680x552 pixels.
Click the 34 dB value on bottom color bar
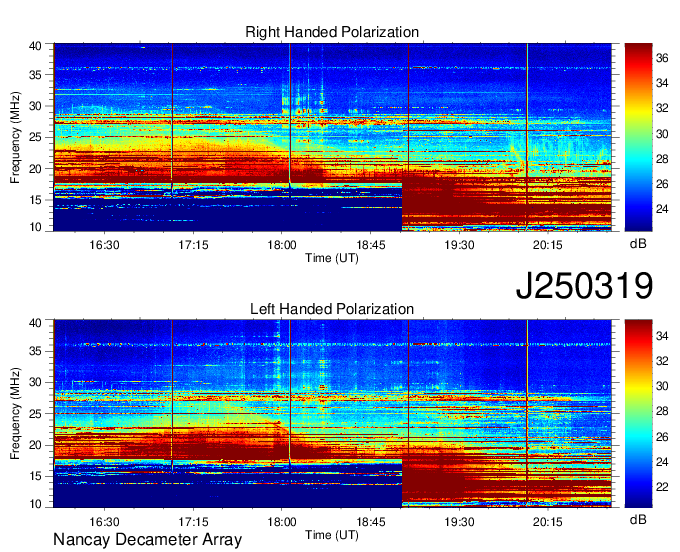(x=662, y=336)
